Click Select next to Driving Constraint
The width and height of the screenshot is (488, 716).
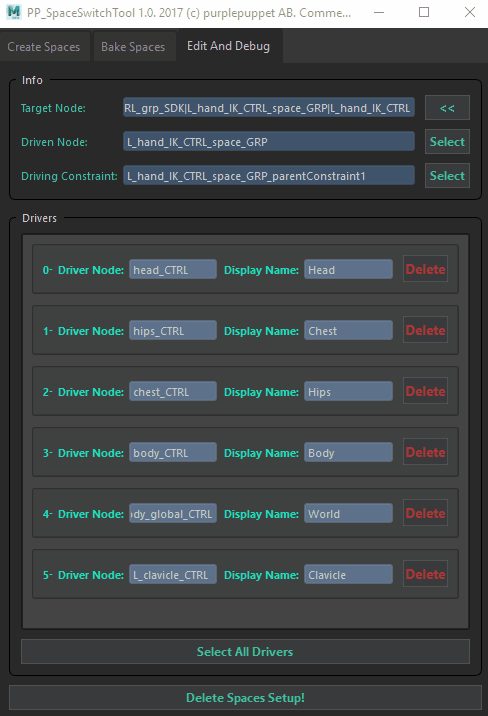pyautogui.click(x=447, y=176)
